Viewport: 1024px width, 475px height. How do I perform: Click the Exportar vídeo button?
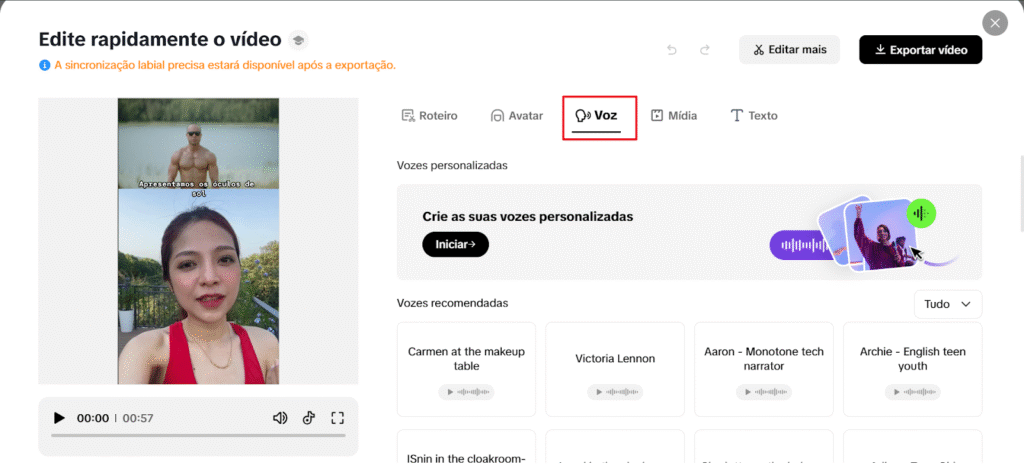pos(920,50)
